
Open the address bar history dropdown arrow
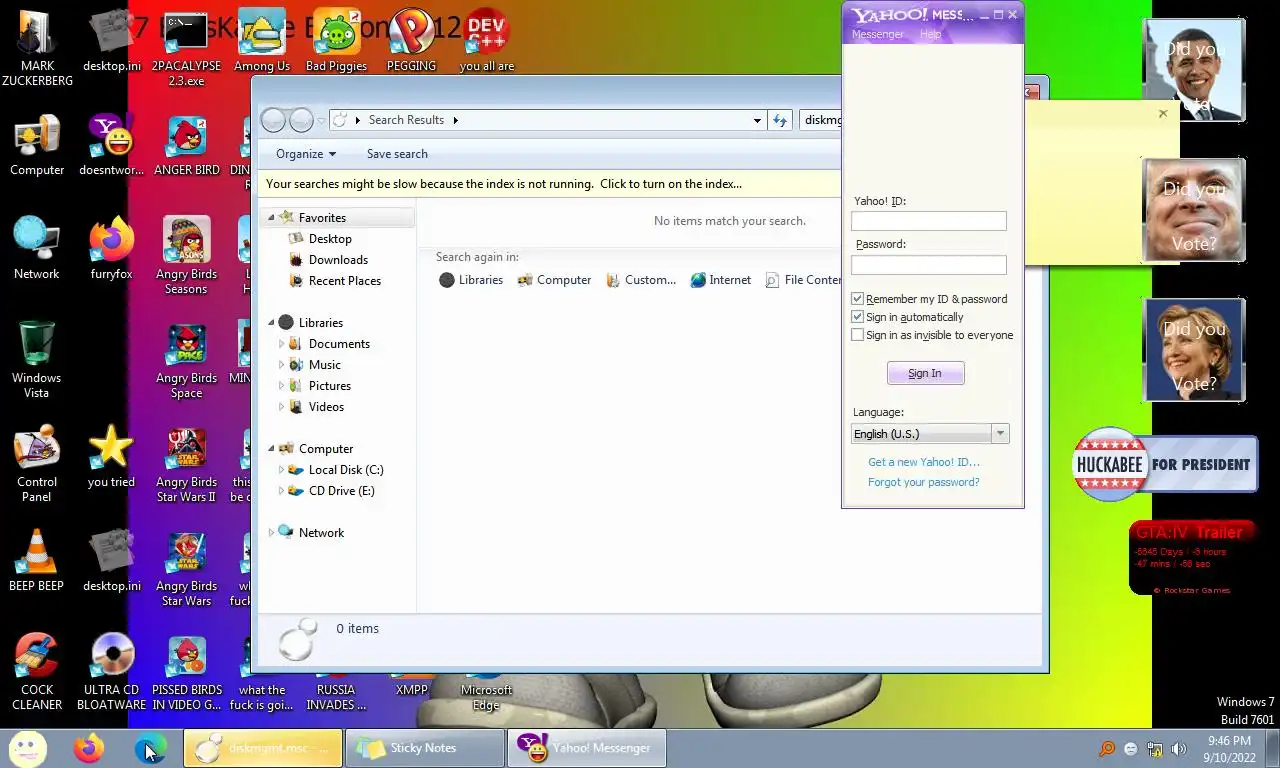coord(757,120)
